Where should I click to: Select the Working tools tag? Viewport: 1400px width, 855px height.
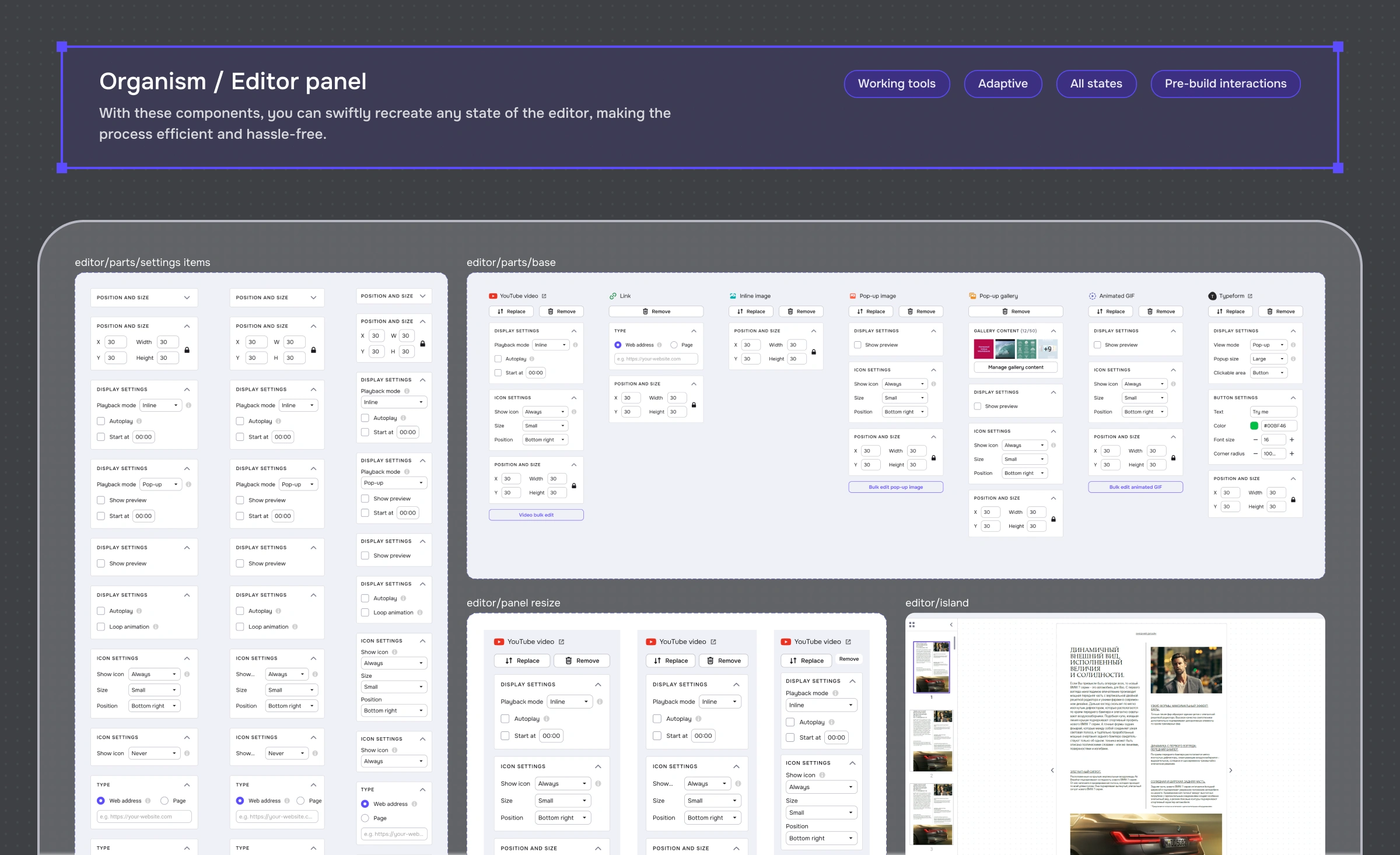[897, 83]
